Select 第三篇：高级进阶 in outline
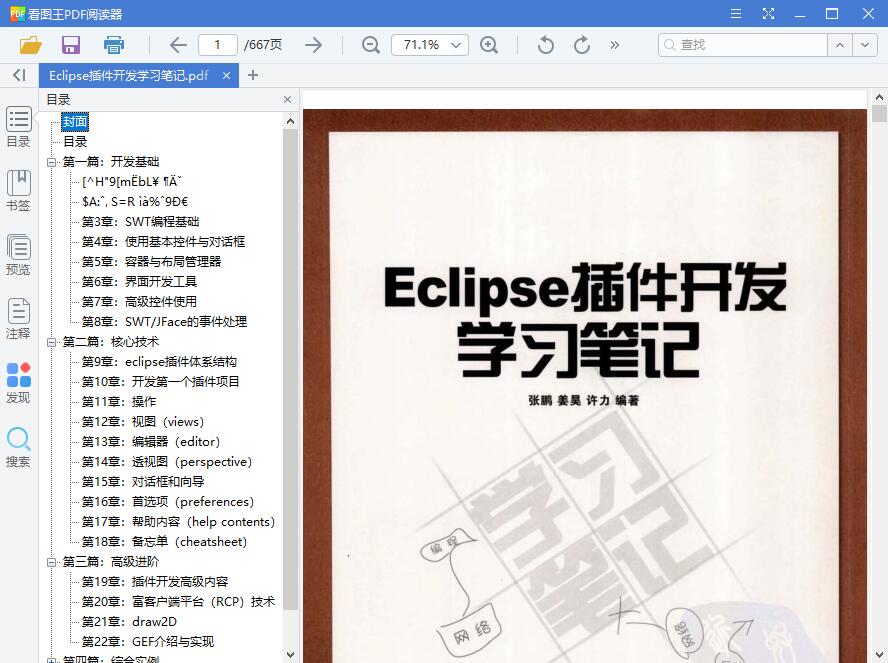Screen dimensions: 888x663 pyautogui.click(x=111, y=562)
